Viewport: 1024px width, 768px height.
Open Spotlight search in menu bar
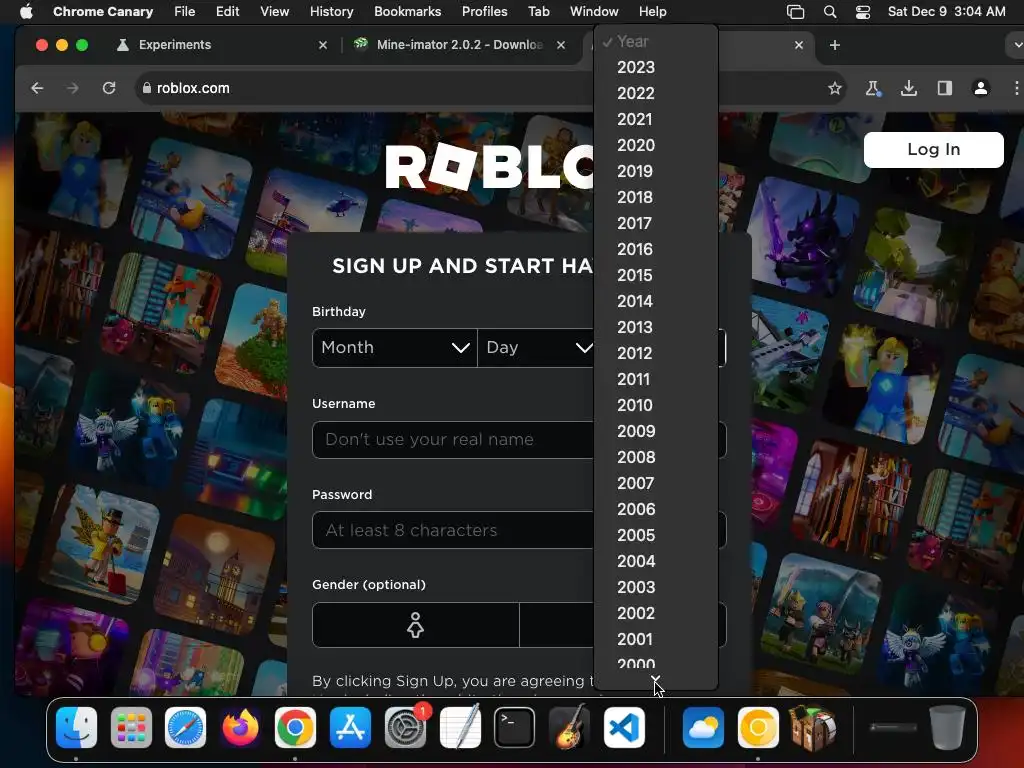tap(830, 12)
